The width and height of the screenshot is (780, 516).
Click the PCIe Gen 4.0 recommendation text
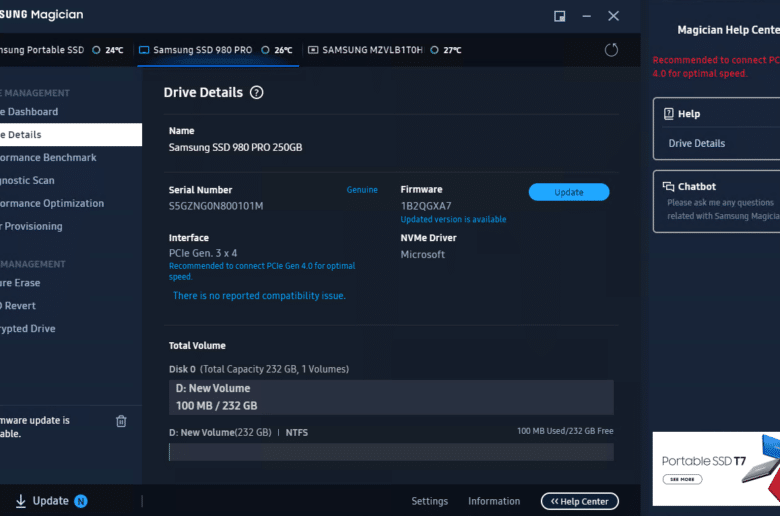[262, 271]
